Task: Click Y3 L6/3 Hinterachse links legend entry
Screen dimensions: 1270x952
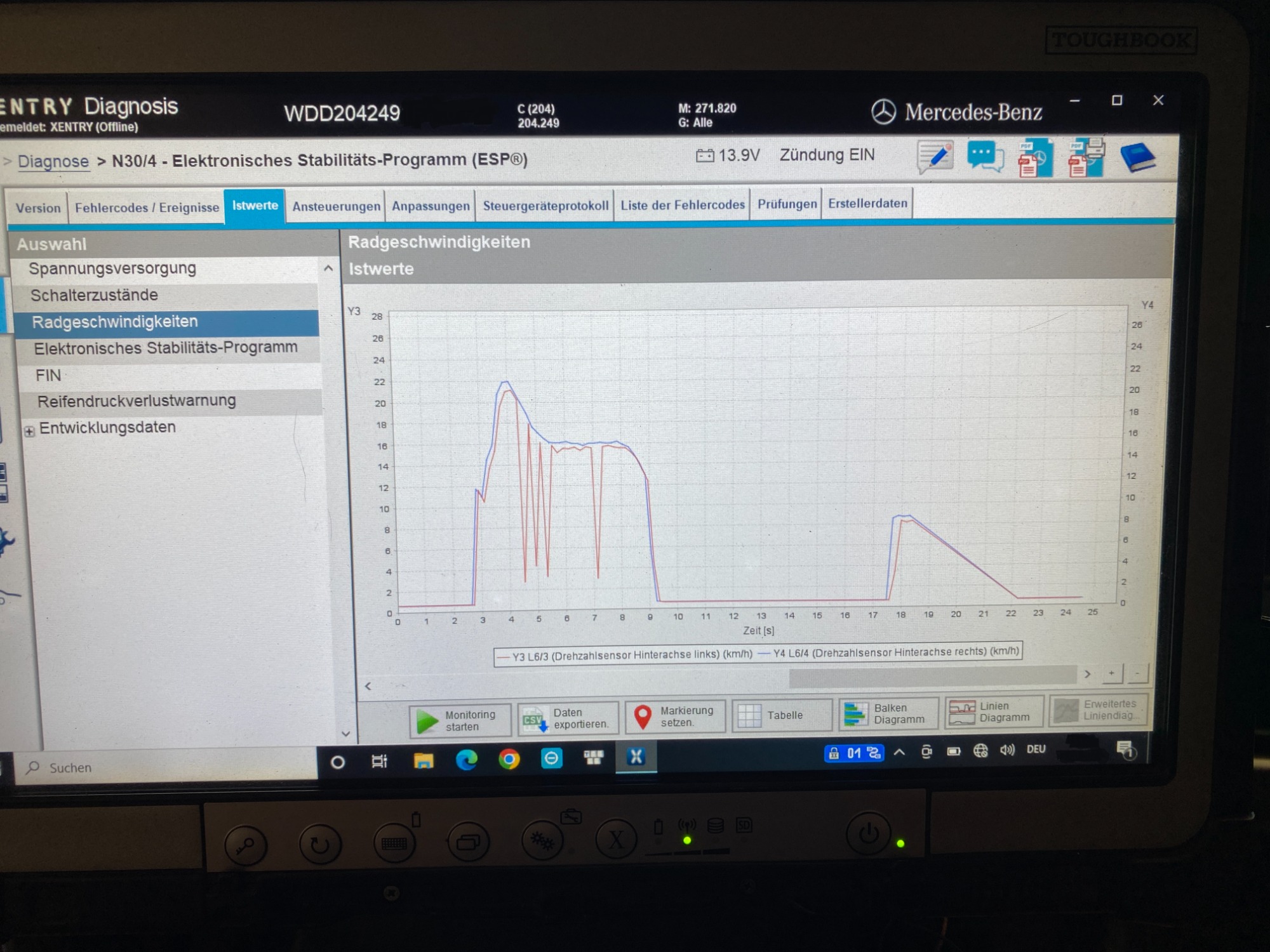Action: [625, 655]
